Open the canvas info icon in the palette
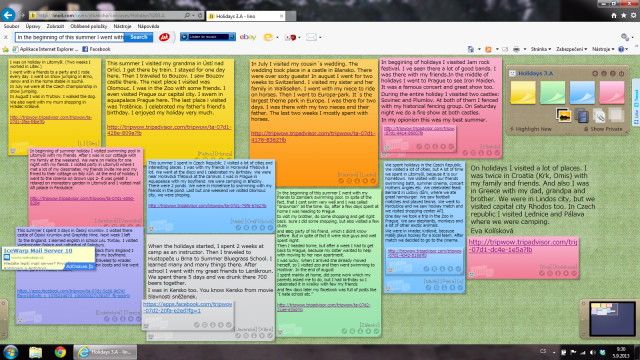Viewport: 640px width, 360px height. click(604, 73)
